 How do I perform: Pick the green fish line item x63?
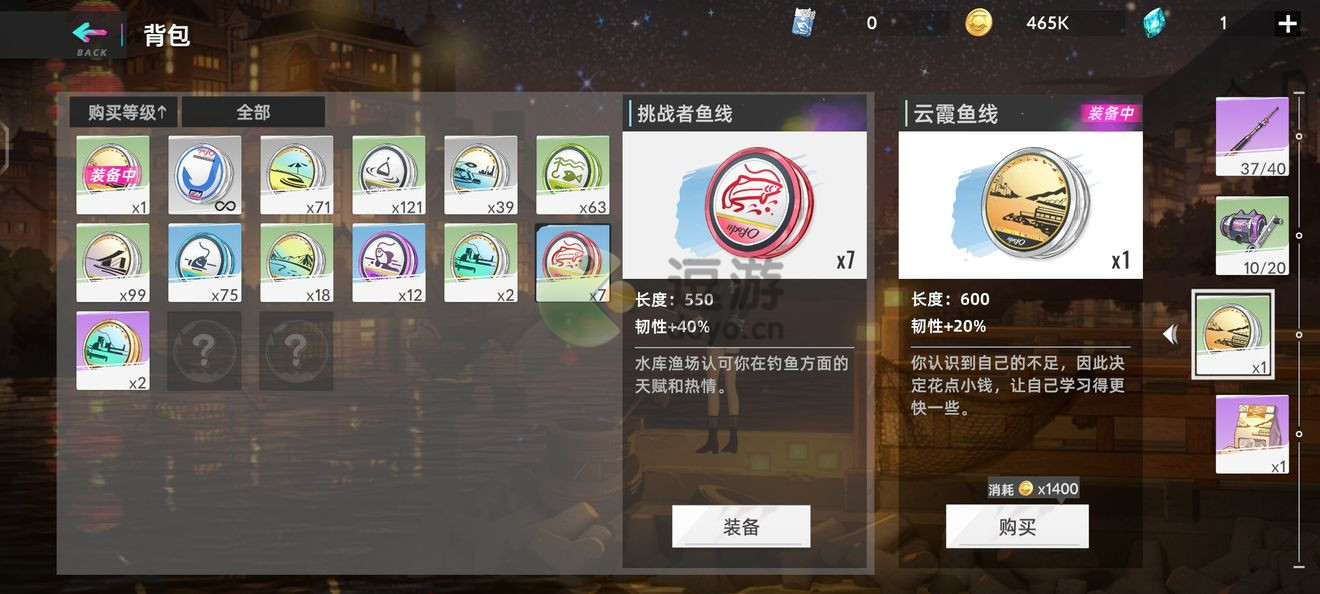(573, 175)
